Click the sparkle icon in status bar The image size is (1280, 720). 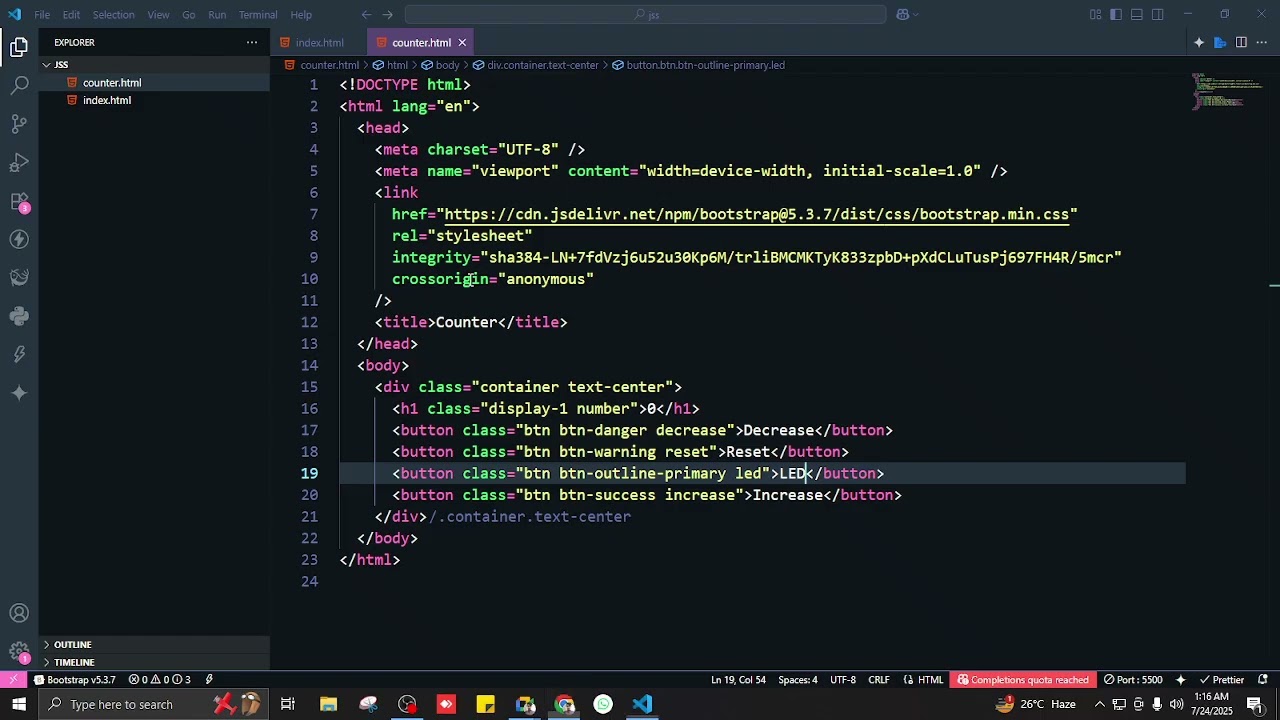[x=1181, y=680]
